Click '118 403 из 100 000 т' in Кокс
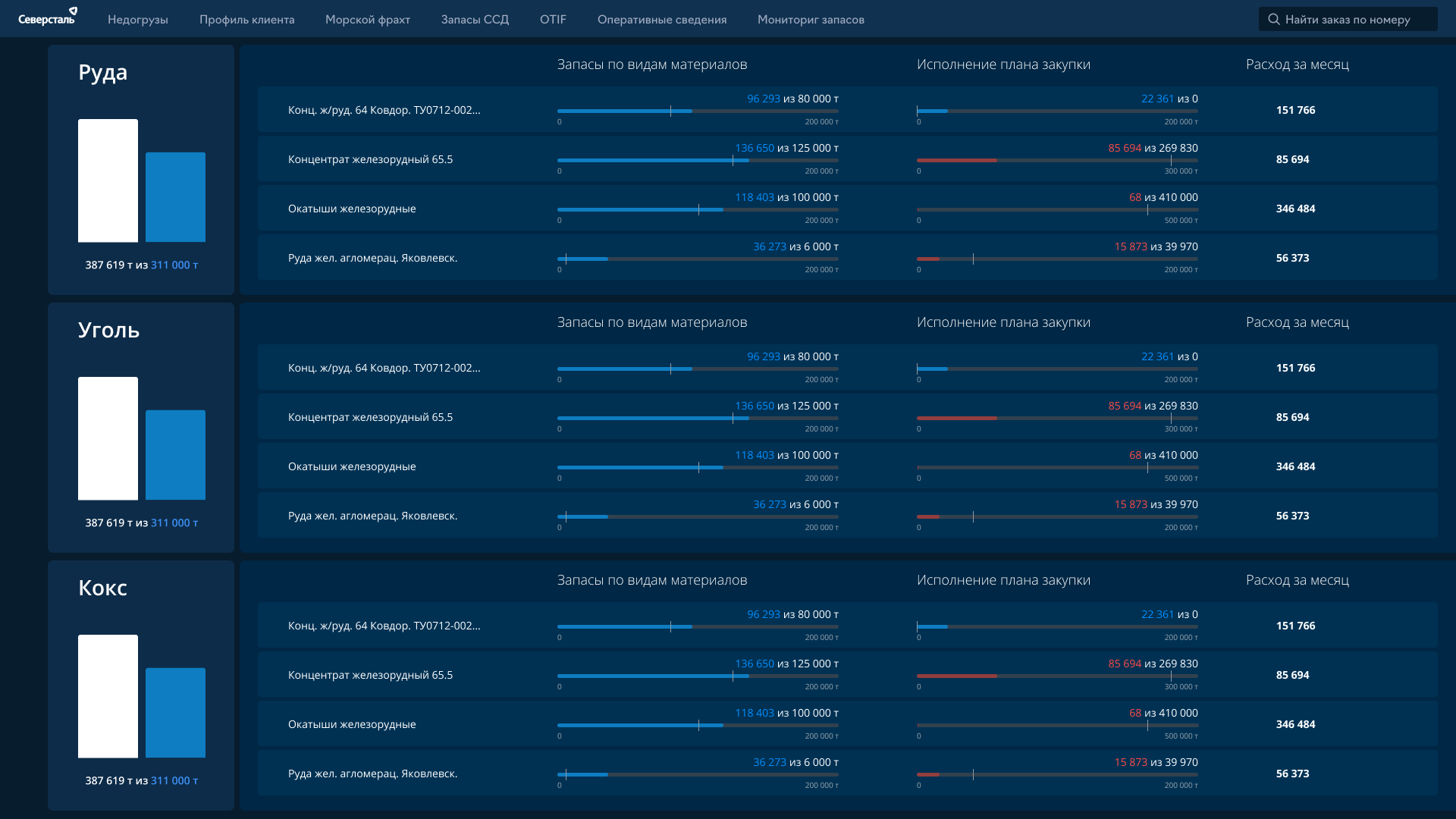 tap(787, 714)
